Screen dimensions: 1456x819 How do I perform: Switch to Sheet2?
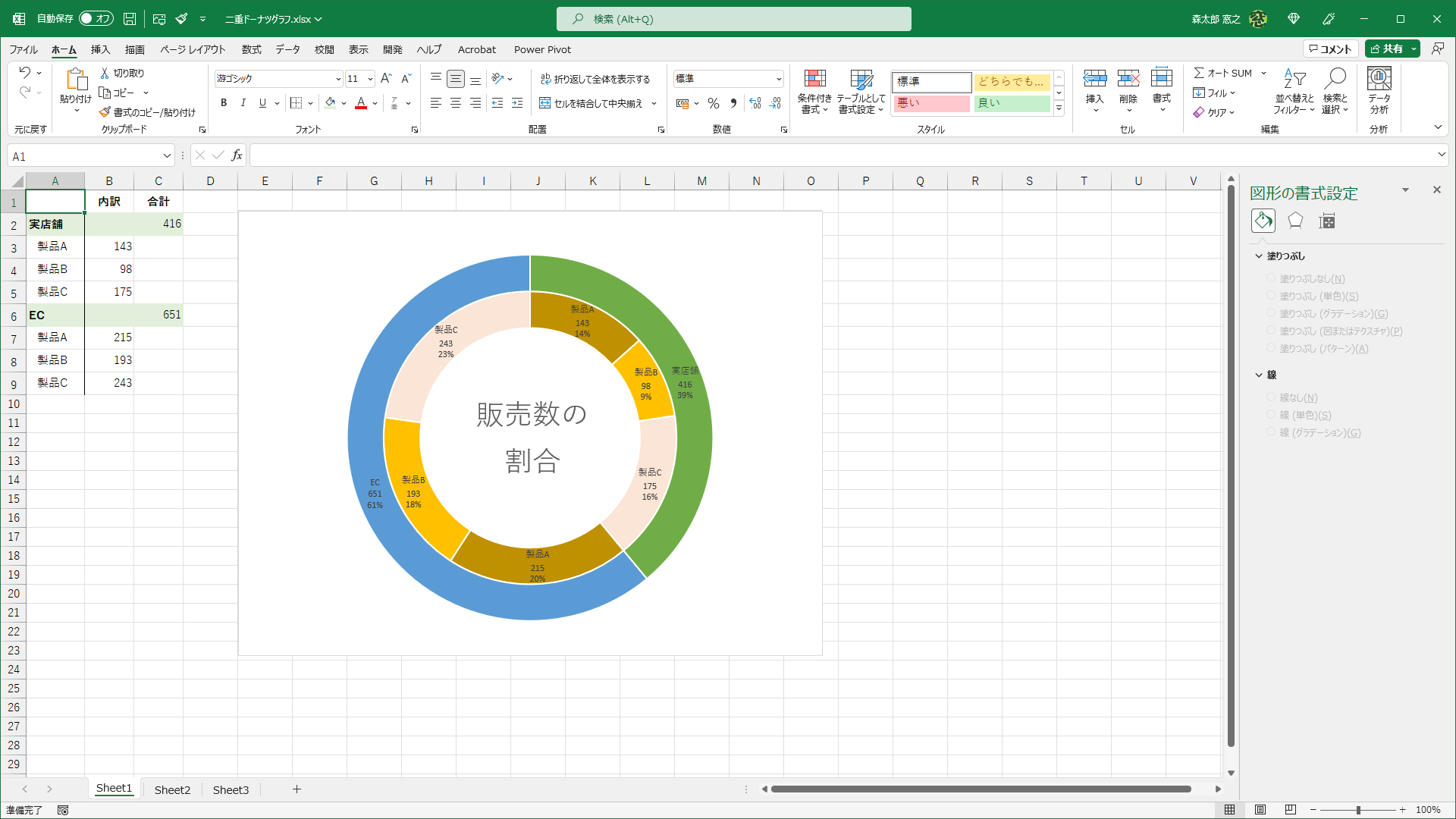(172, 789)
